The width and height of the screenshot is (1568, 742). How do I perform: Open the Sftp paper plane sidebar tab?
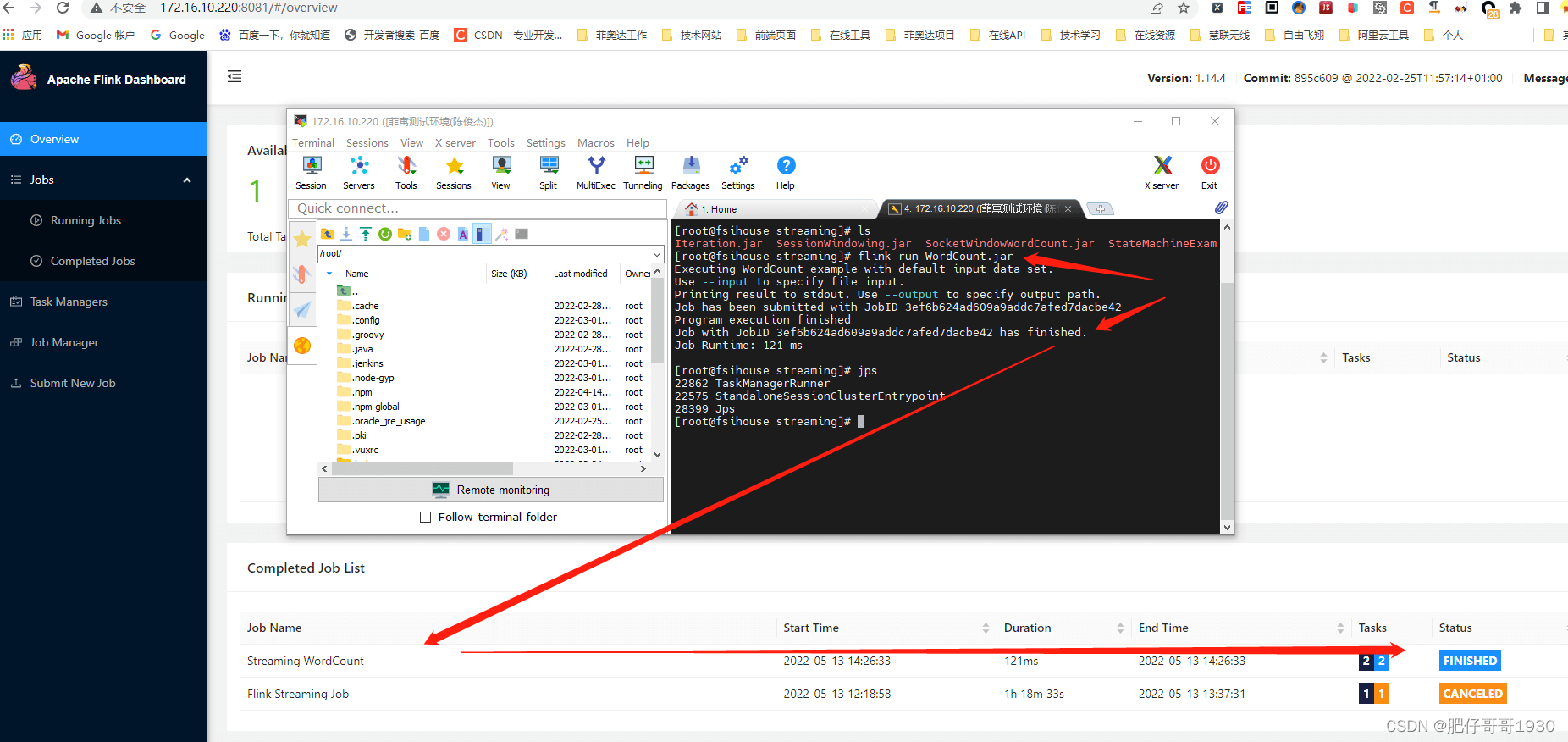point(302,311)
